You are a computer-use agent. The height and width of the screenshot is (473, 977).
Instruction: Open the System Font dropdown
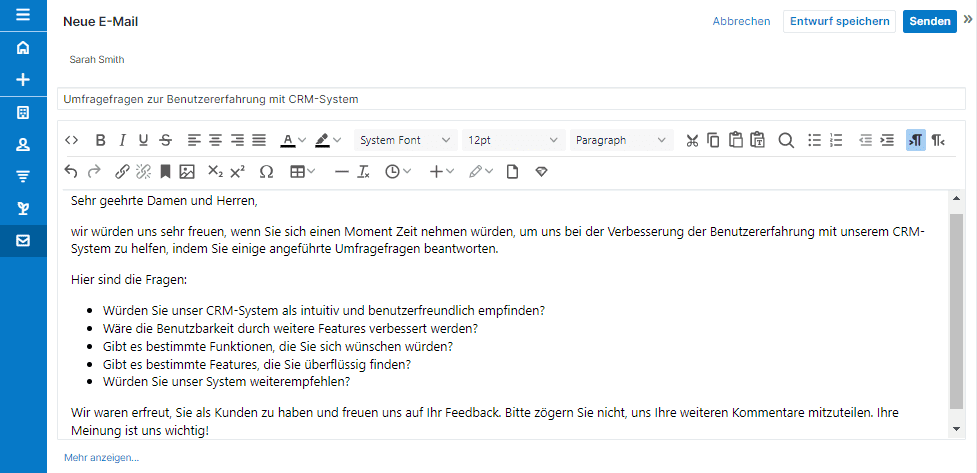405,140
